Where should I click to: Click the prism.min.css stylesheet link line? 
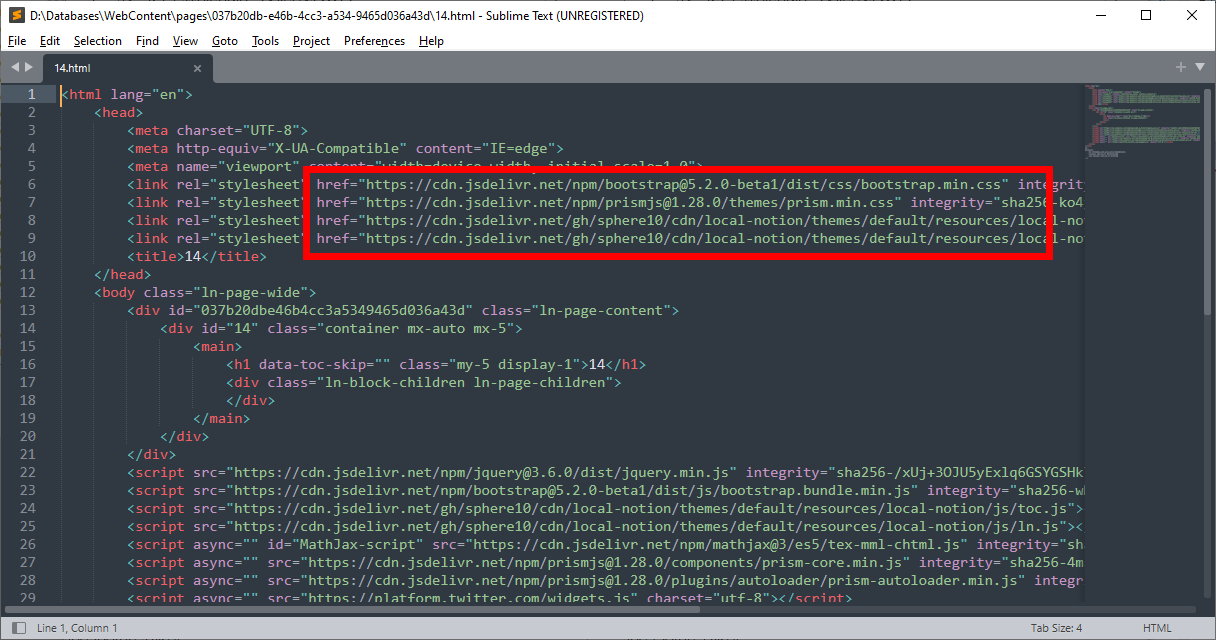(x=605, y=202)
